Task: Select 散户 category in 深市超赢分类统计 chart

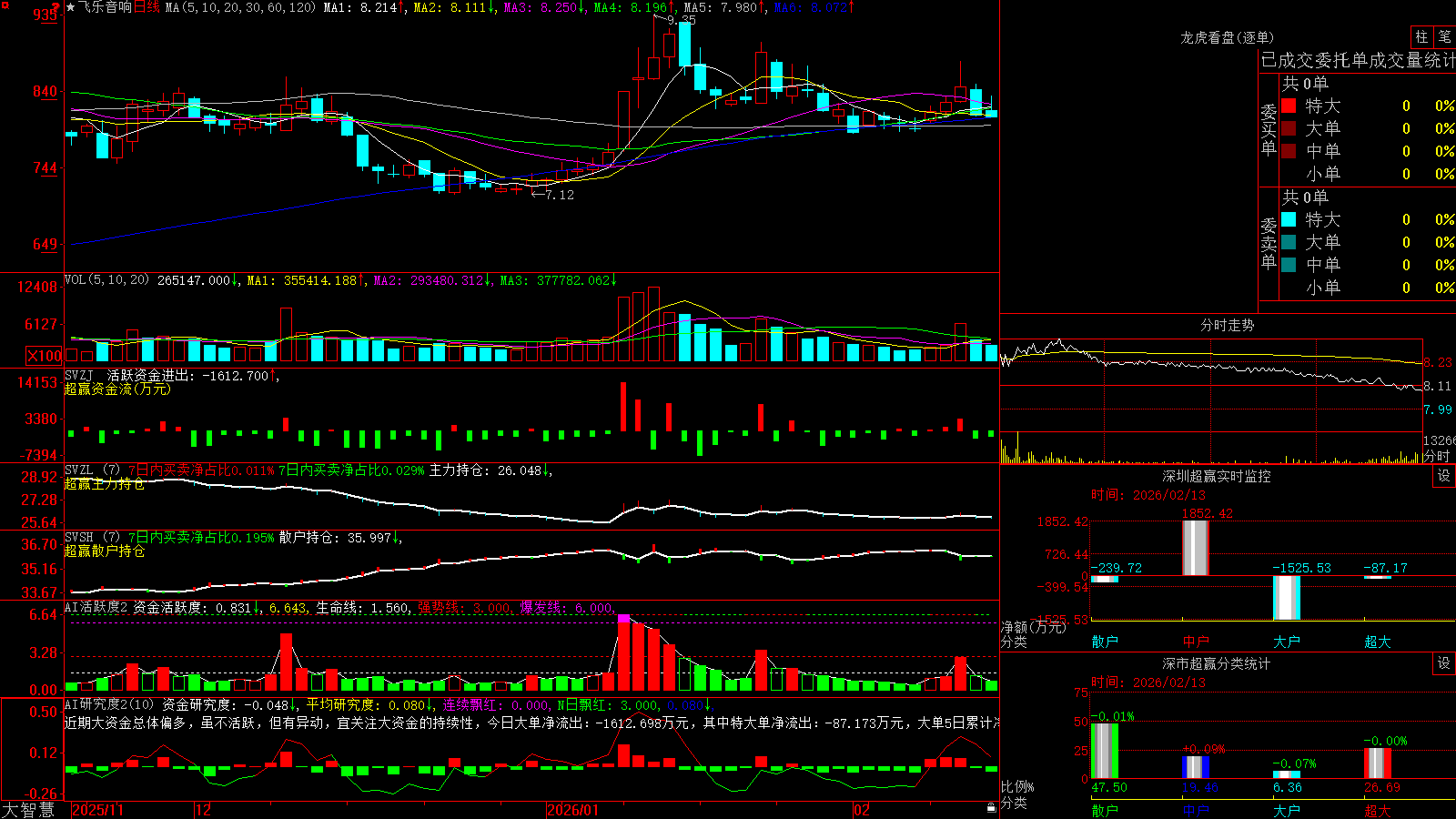Action: coord(1105,811)
